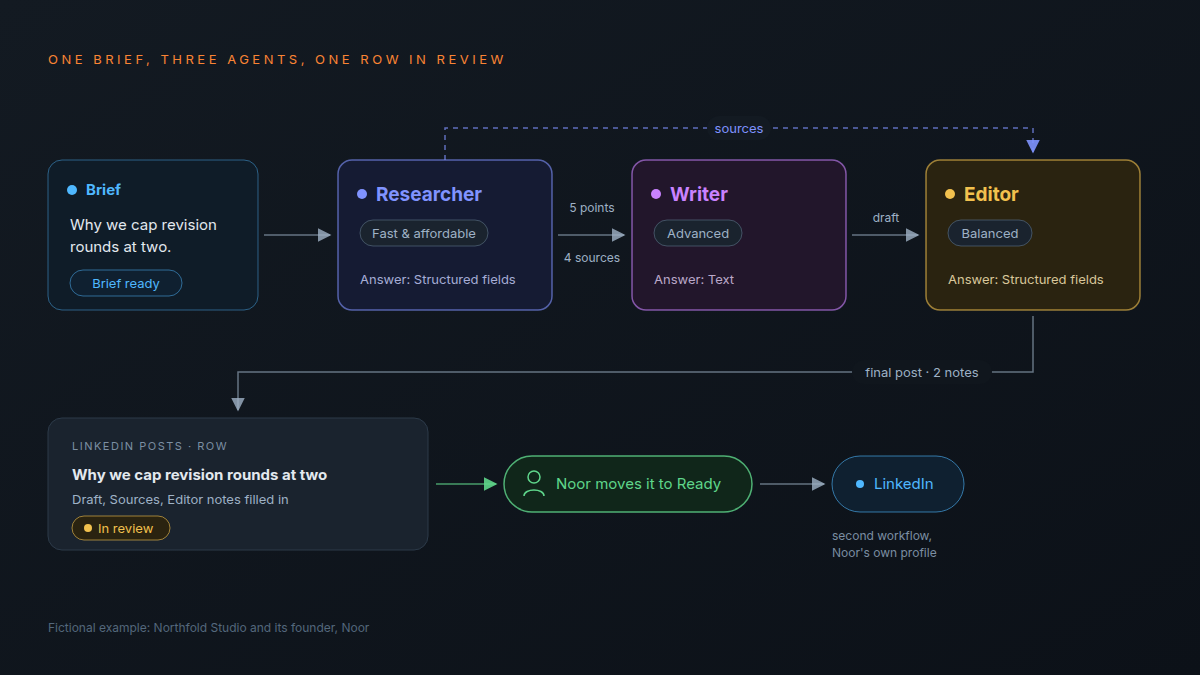Click row title Why we cap revision rounds at two
The height and width of the screenshot is (675, 1200).
pos(199,475)
